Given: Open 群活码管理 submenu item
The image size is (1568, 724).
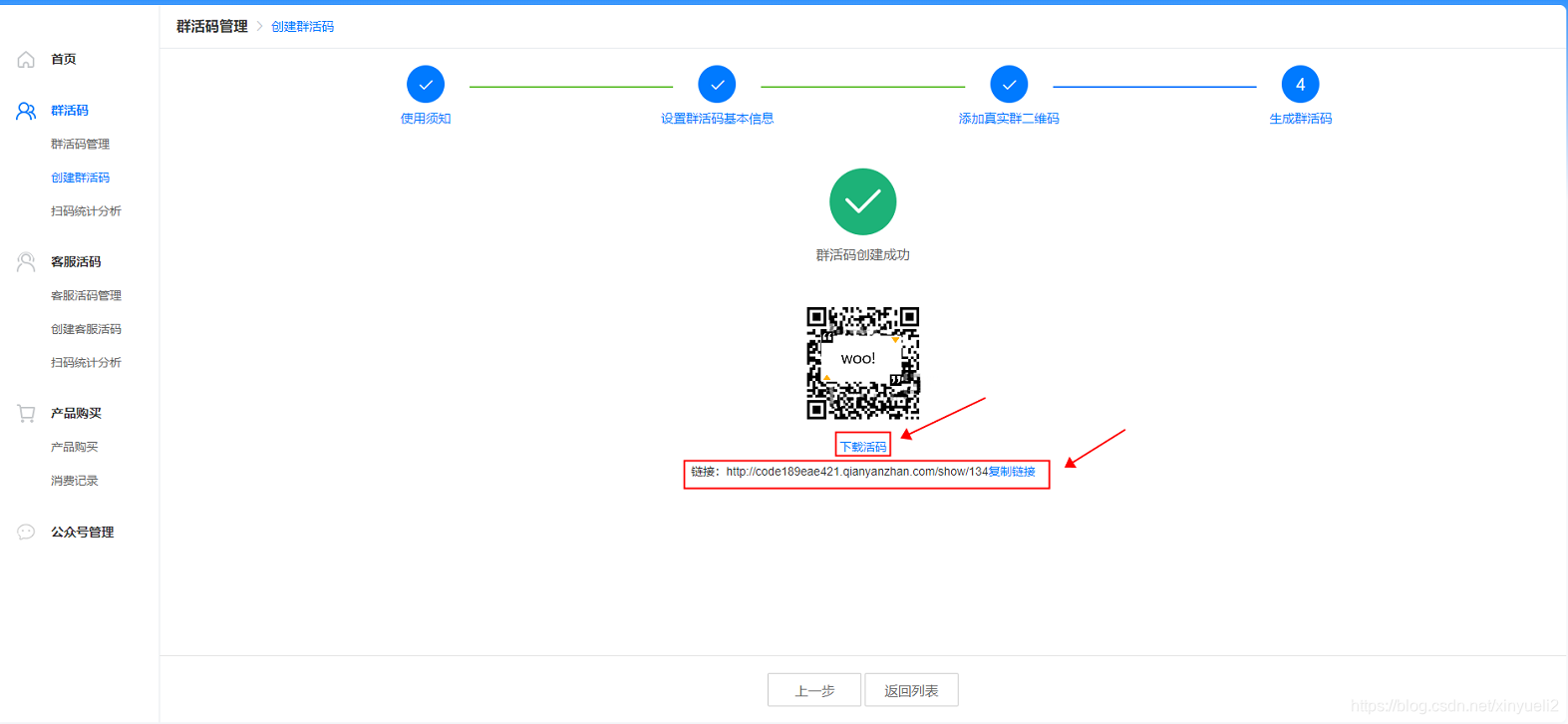Looking at the screenshot, I should tap(81, 145).
